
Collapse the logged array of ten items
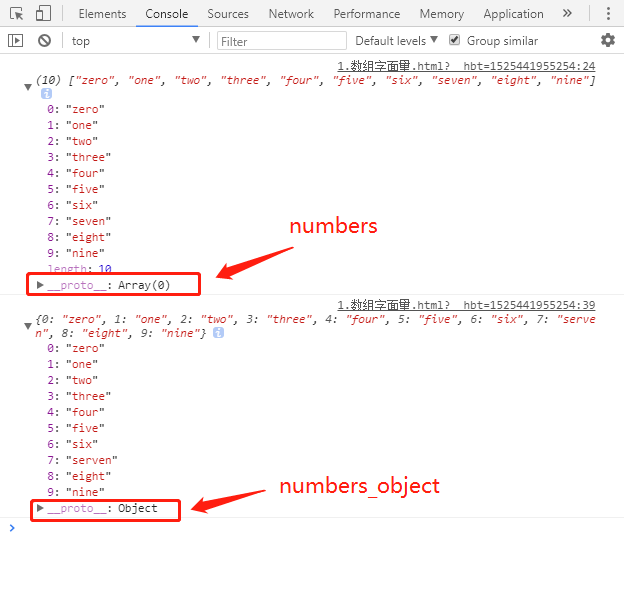pyautogui.click(x=27, y=86)
